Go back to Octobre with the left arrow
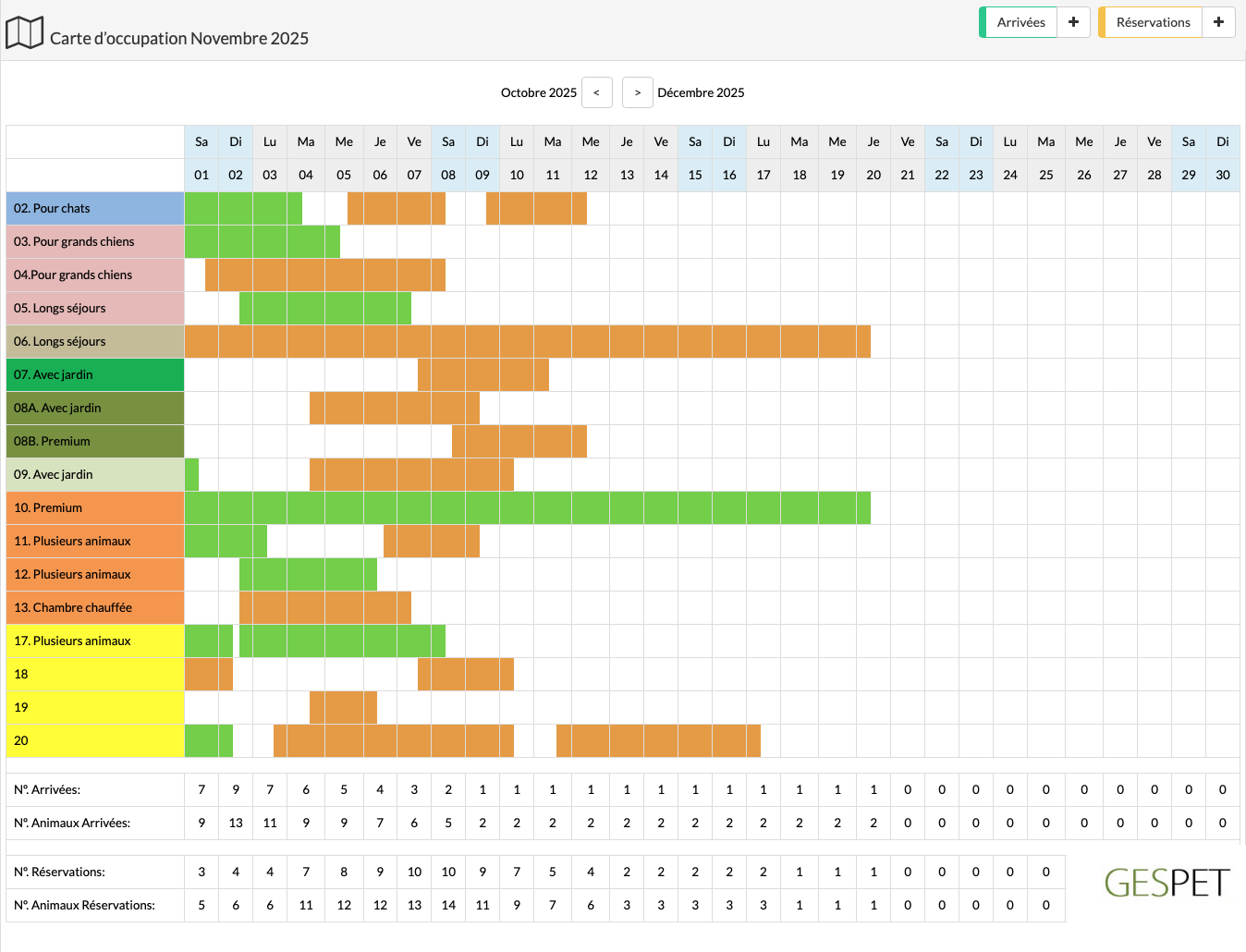Screen dimensions: 1246x952 pyautogui.click(x=596, y=92)
